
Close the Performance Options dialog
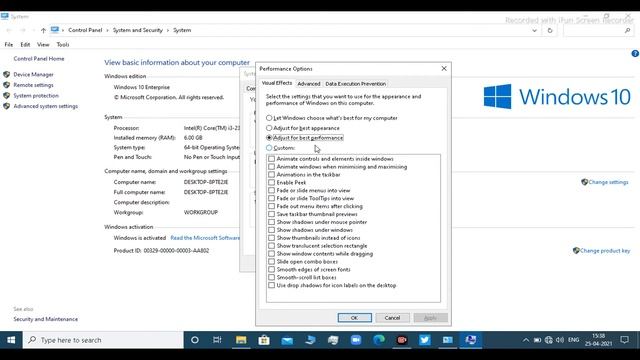pyautogui.click(x=444, y=69)
